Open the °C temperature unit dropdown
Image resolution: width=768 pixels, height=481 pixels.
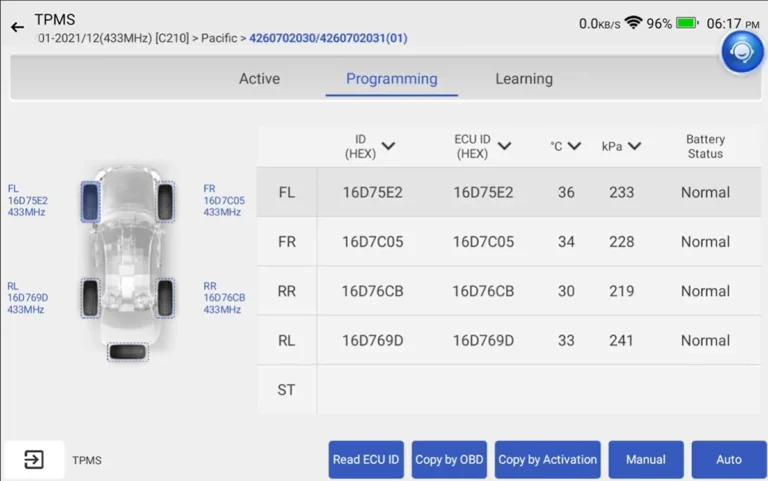coord(574,146)
